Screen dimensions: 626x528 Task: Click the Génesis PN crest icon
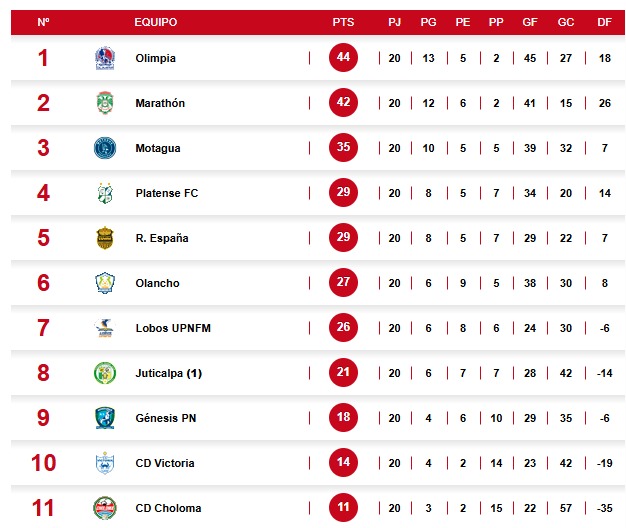(105, 418)
